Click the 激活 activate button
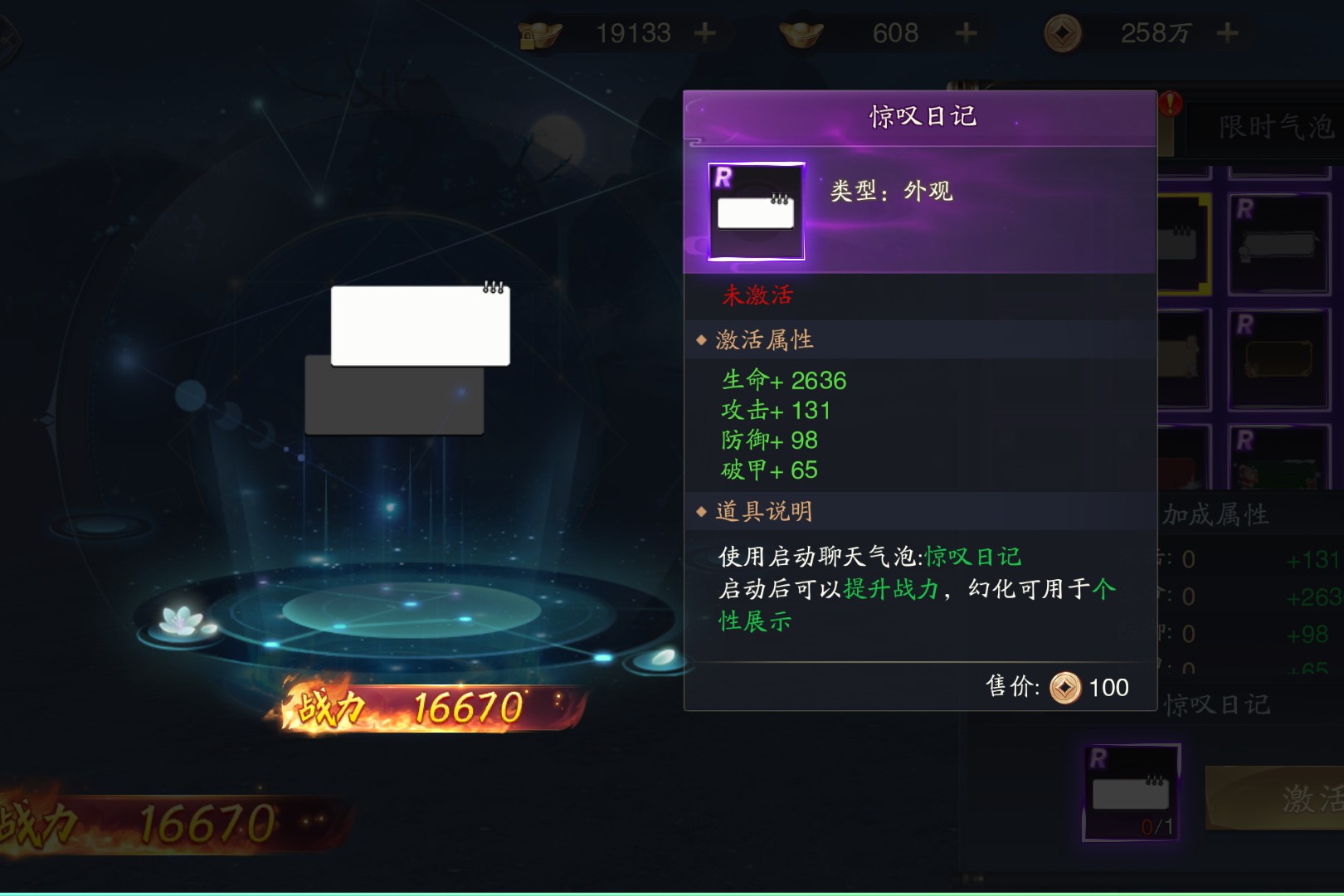This screenshot has height=896, width=1344. [x=1275, y=798]
